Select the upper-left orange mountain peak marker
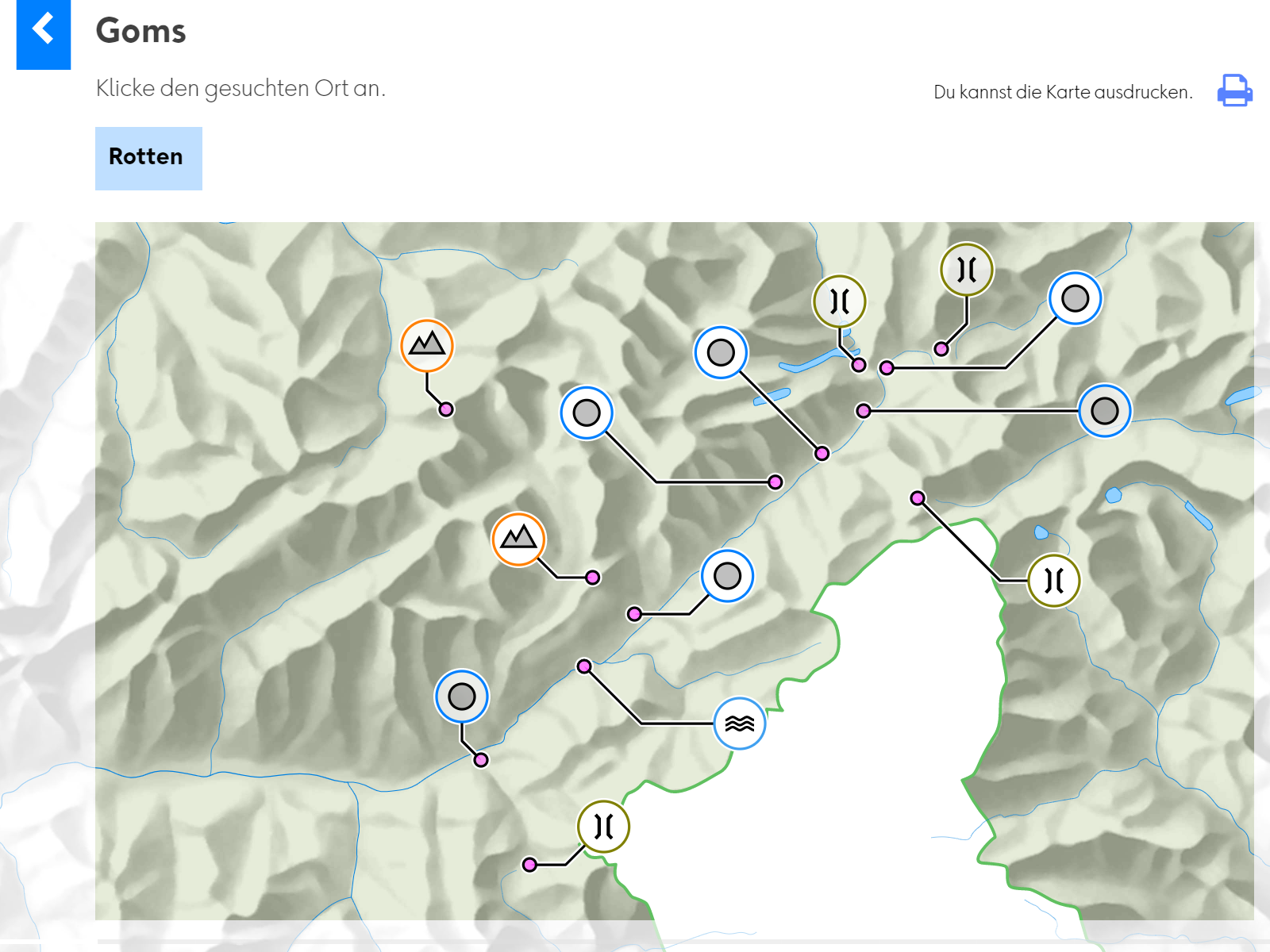1270x952 pixels. coord(427,345)
